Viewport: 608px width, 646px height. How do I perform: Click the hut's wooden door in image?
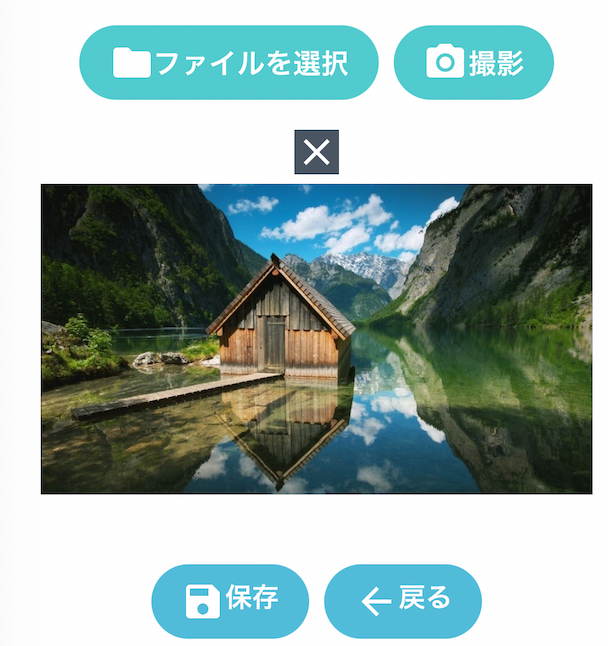pyautogui.click(x=274, y=344)
